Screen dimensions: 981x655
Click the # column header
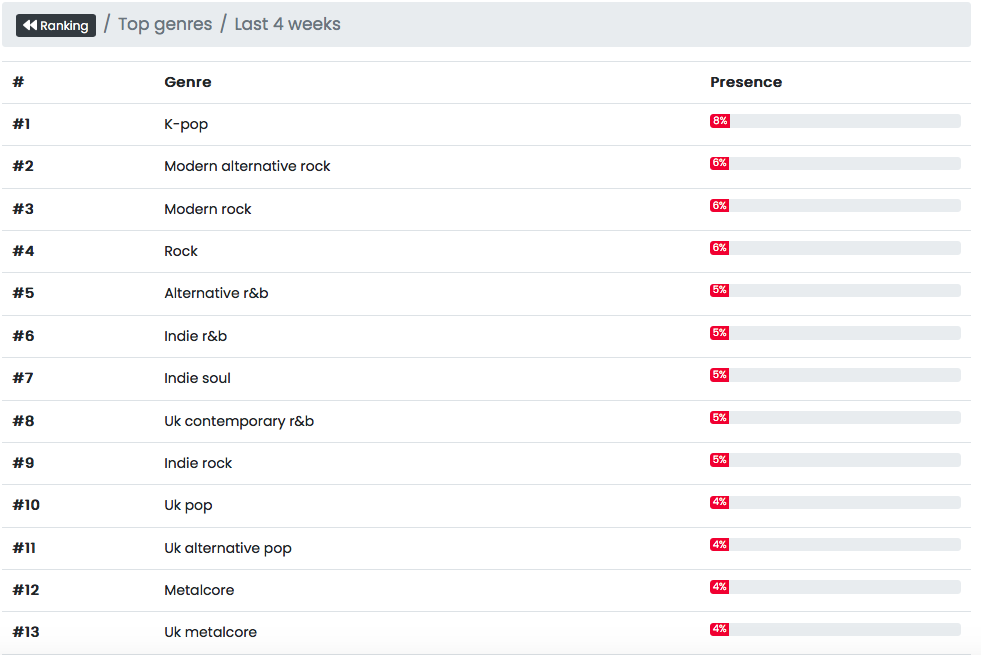(18, 82)
